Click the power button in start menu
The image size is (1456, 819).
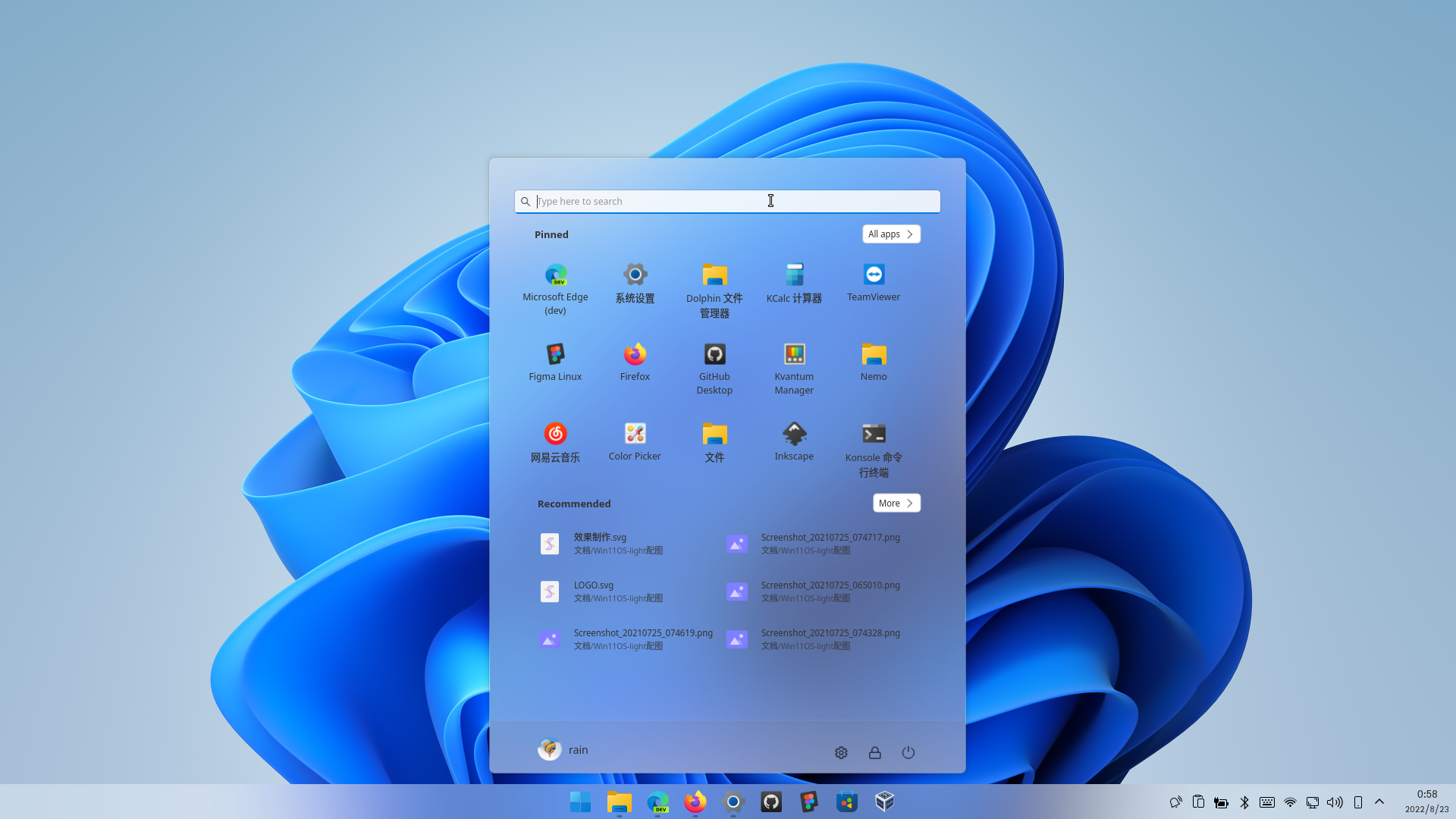[908, 752]
